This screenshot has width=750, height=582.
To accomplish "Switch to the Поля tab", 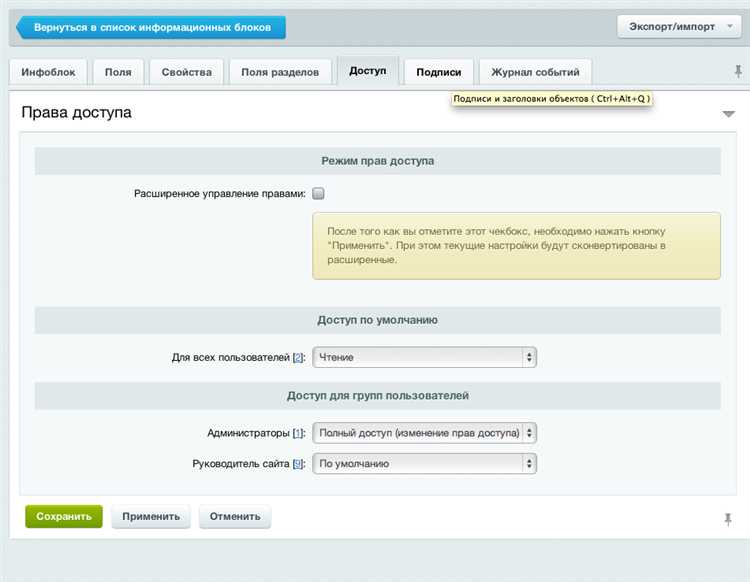I will (x=118, y=72).
